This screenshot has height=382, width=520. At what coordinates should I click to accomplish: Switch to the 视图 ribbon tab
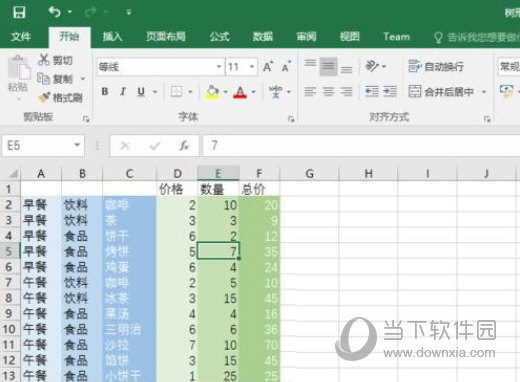(x=350, y=36)
